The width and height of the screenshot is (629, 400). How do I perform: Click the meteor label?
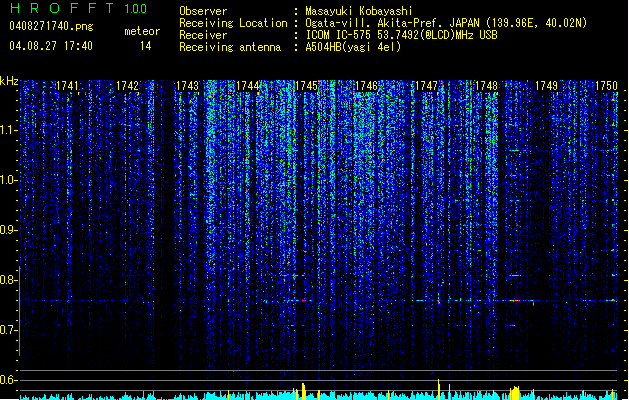(x=142, y=31)
